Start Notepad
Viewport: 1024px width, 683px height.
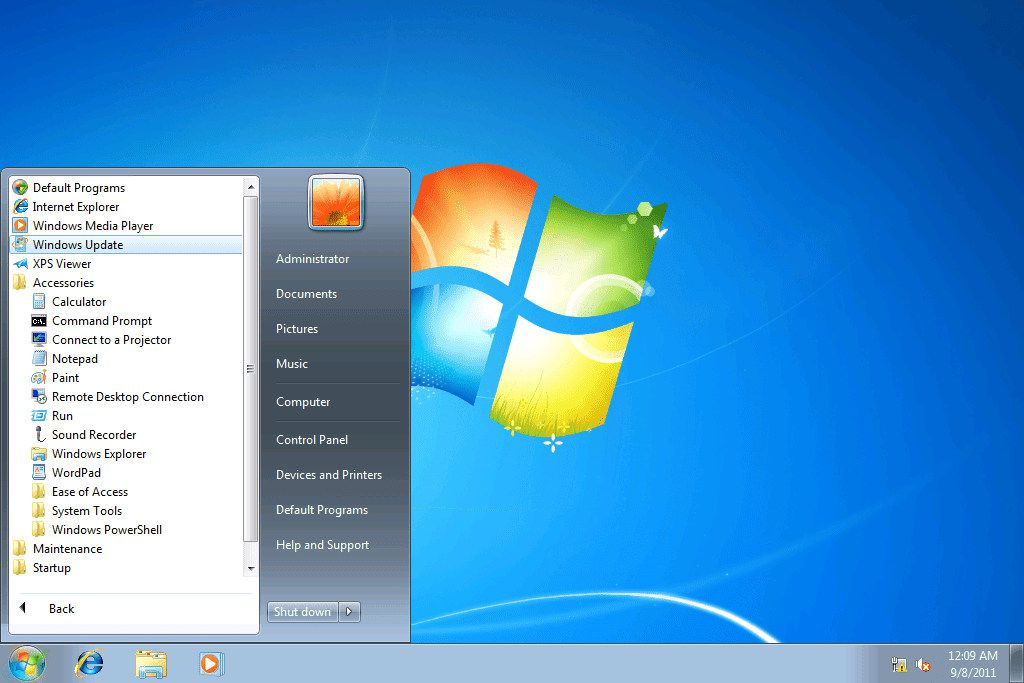pos(74,358)
